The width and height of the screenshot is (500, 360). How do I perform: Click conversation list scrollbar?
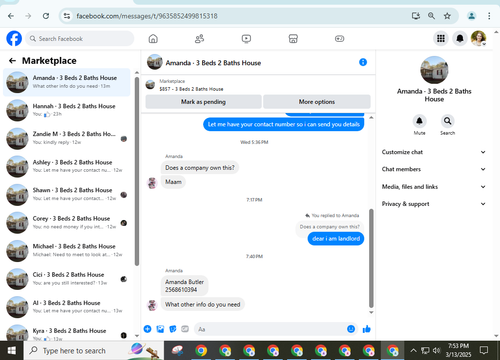(x=137, y=172)
